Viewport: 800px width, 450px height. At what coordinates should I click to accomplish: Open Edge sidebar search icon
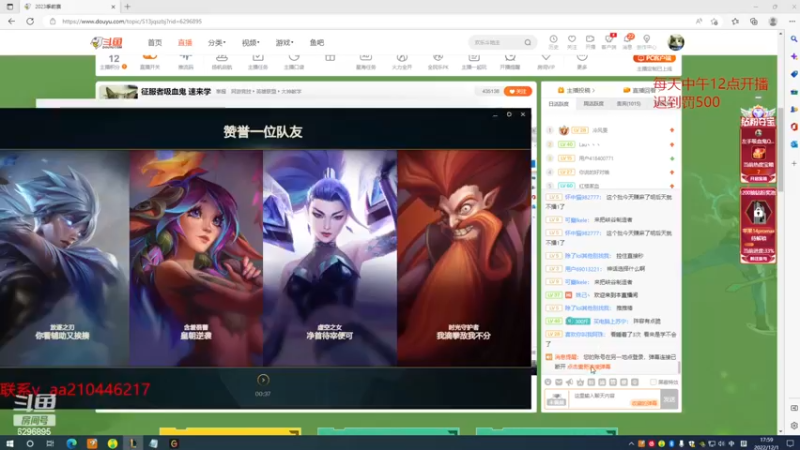(x=793, y=39)
